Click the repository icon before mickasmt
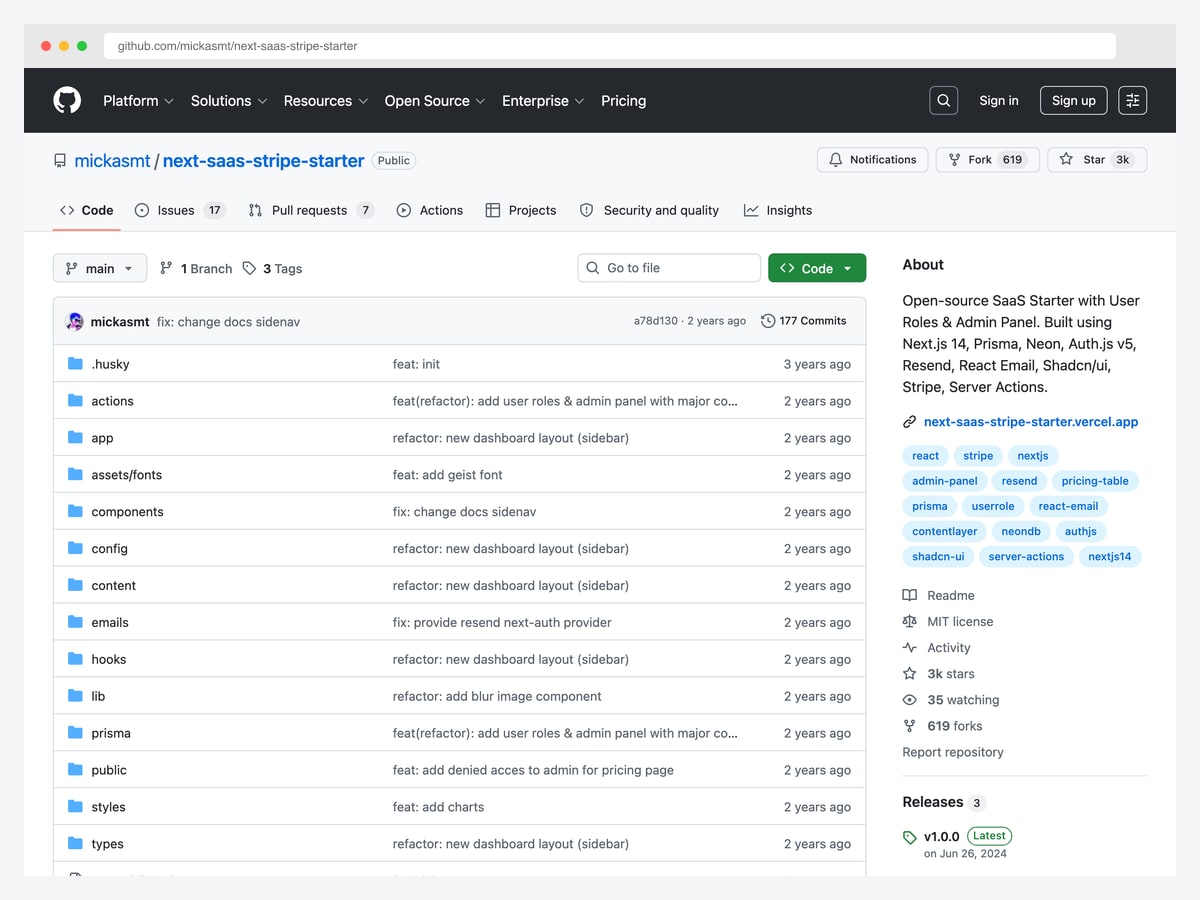This screenshot has height=900, width=1200. click(x=60, y=160)
